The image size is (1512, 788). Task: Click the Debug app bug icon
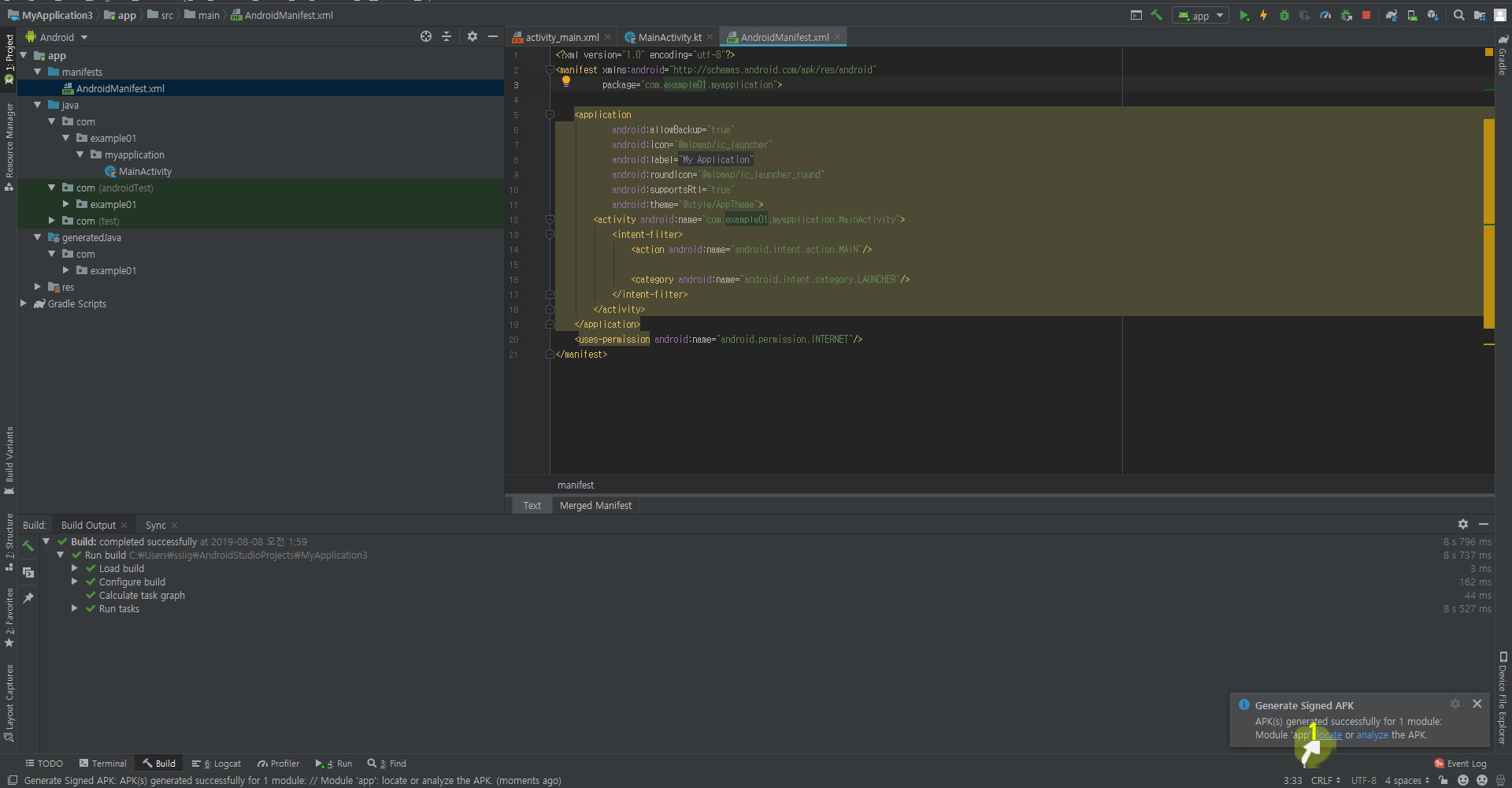click(1284, 15)
